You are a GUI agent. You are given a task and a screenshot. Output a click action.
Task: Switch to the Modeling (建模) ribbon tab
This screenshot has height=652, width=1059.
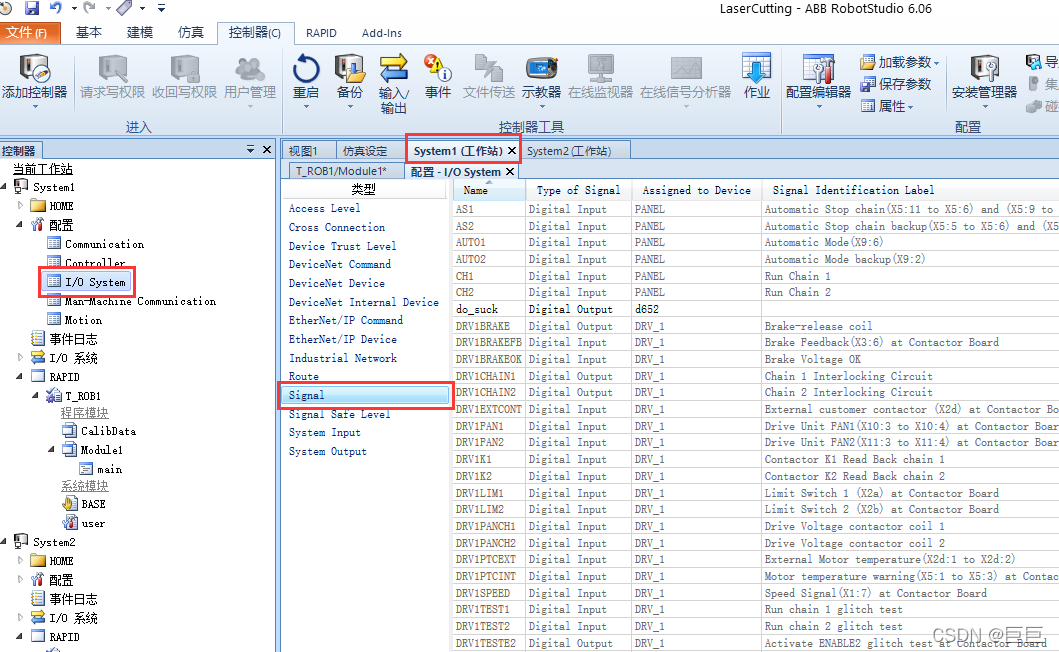140,32
